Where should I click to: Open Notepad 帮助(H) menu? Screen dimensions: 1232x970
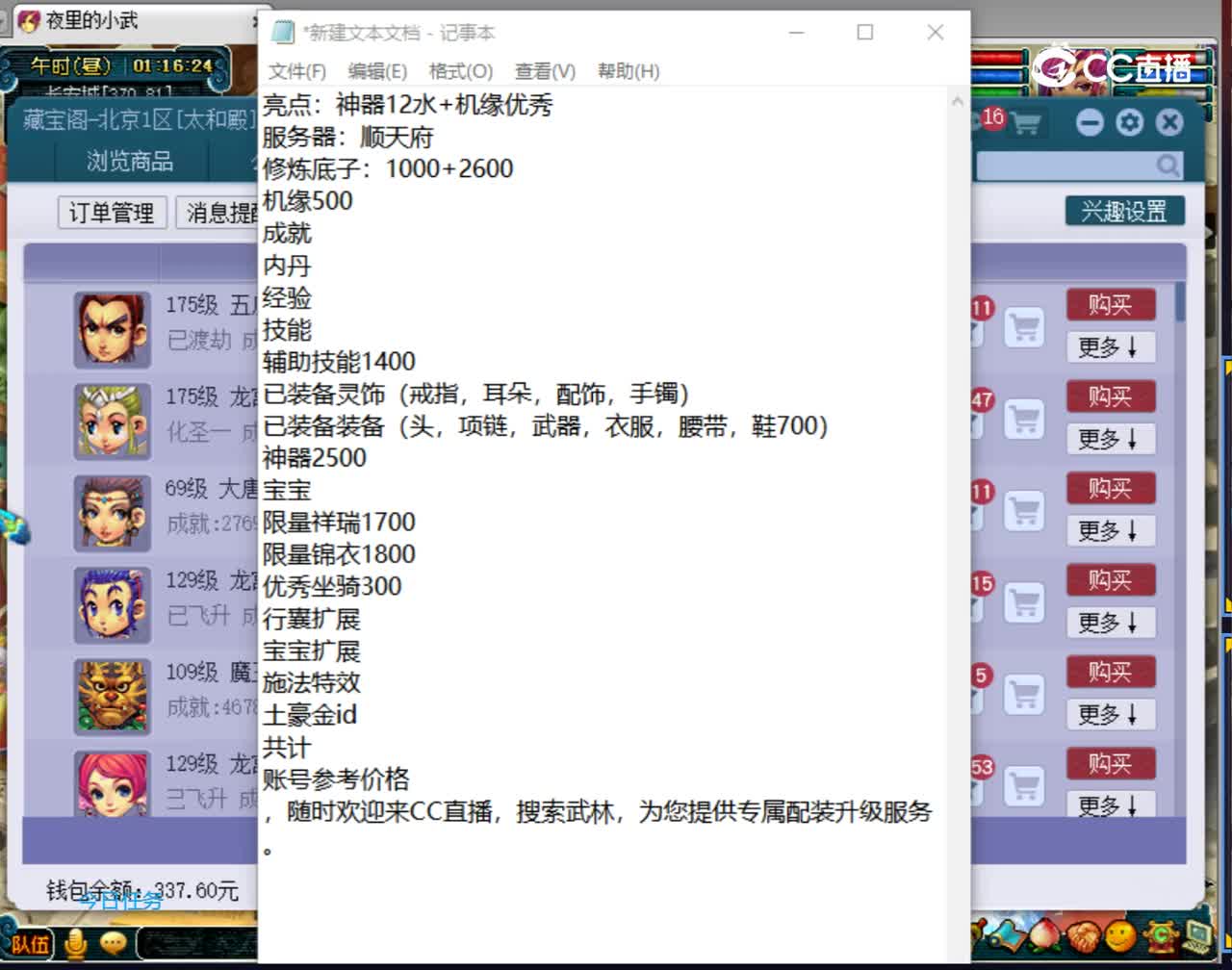point(629,71)
